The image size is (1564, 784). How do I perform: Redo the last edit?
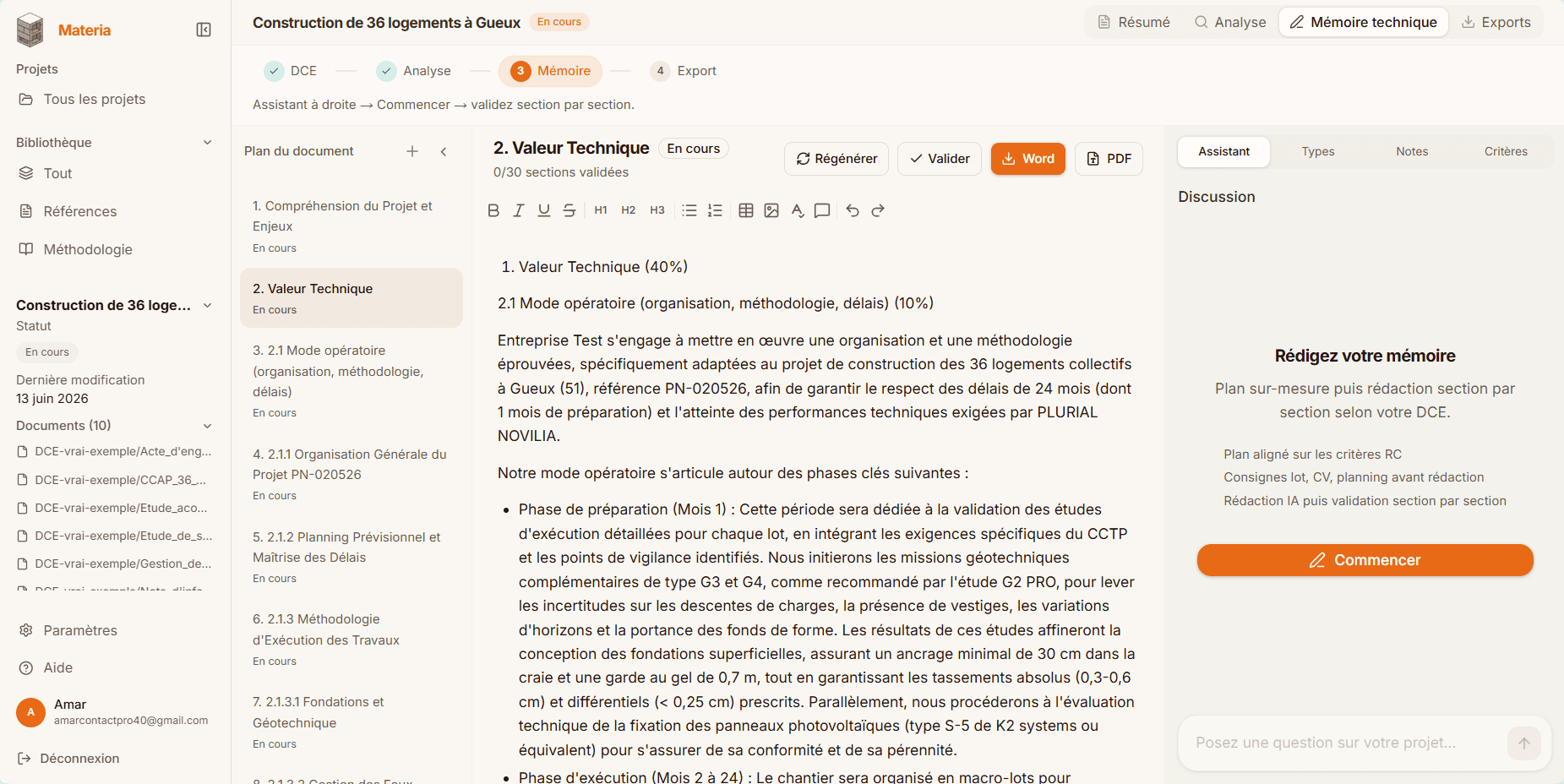point(878,210)
